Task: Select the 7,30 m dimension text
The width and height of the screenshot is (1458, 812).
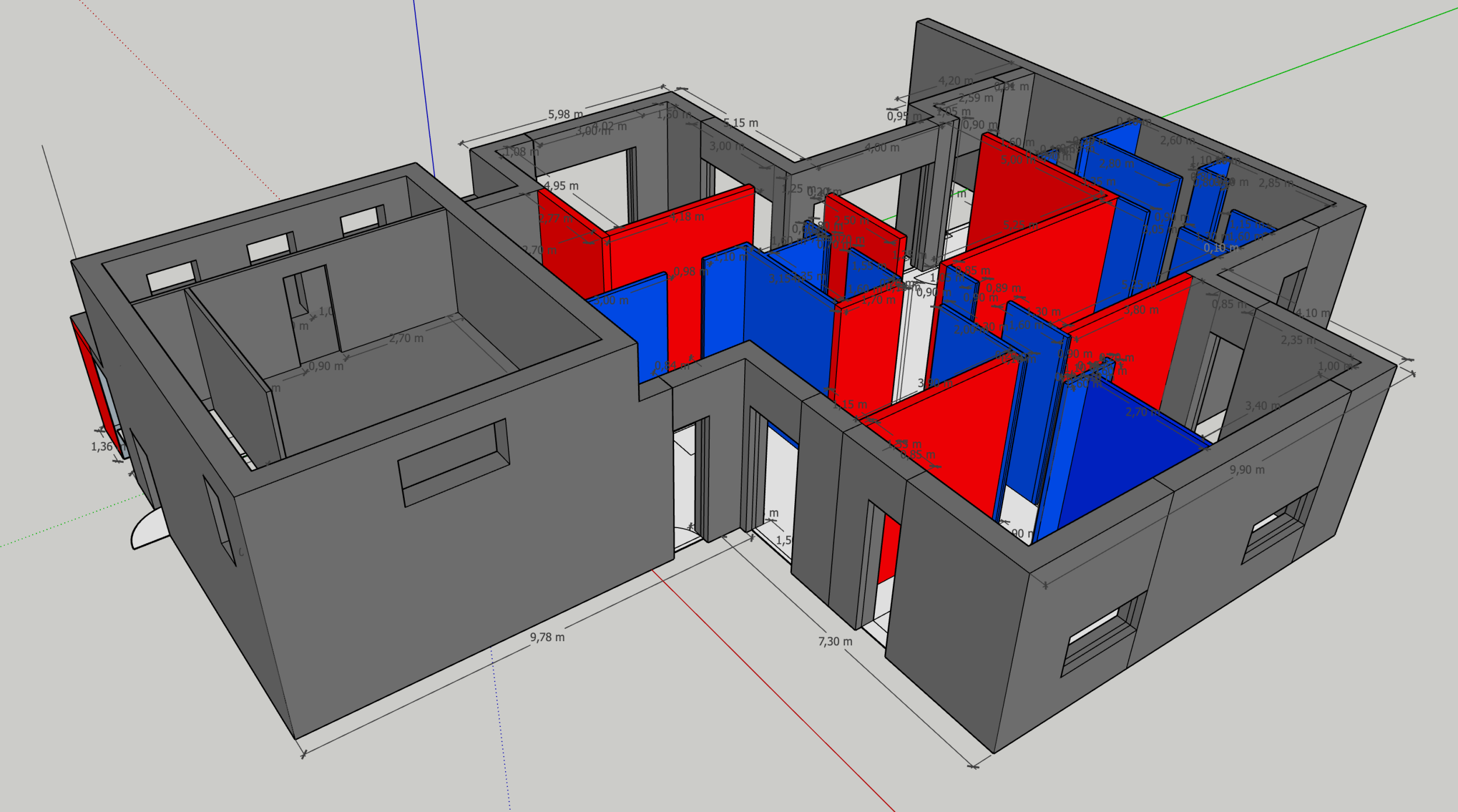Action: point(835,642)
